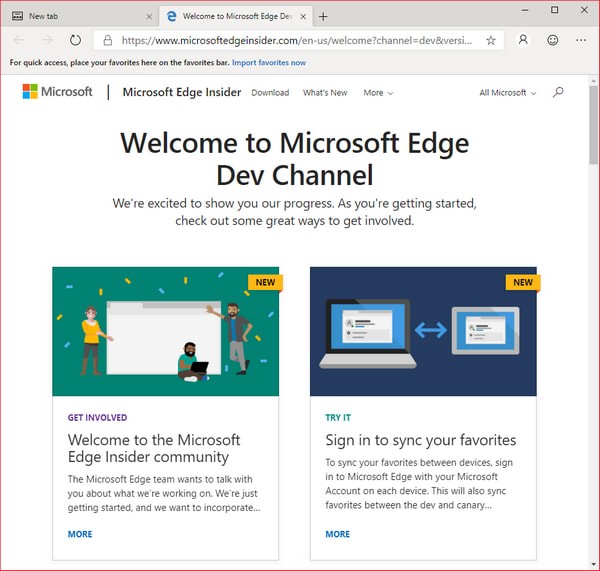Open the Download menu item
600x571 pixels.
(x=270, y=93)
